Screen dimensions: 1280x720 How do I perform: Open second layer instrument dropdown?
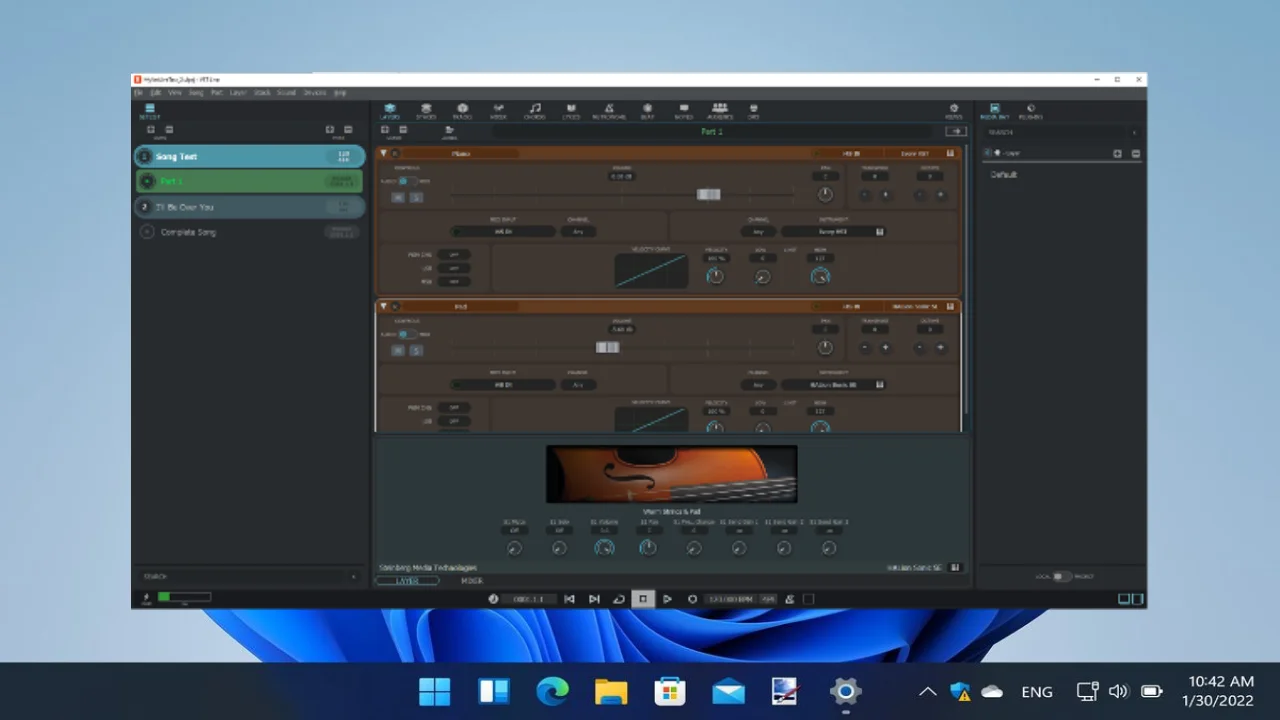click(833, 384)
